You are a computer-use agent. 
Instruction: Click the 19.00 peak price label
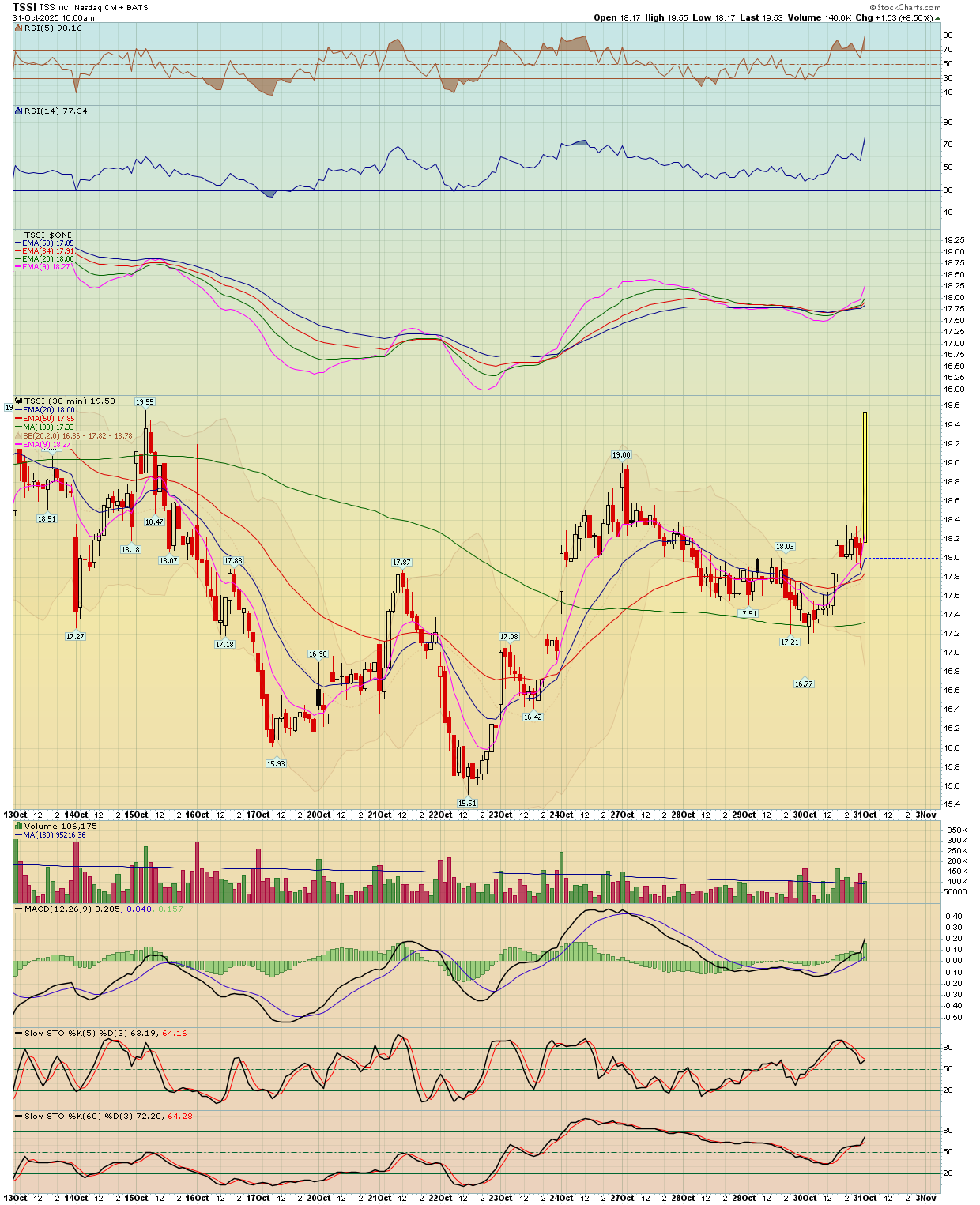click(x=621, y=455)
